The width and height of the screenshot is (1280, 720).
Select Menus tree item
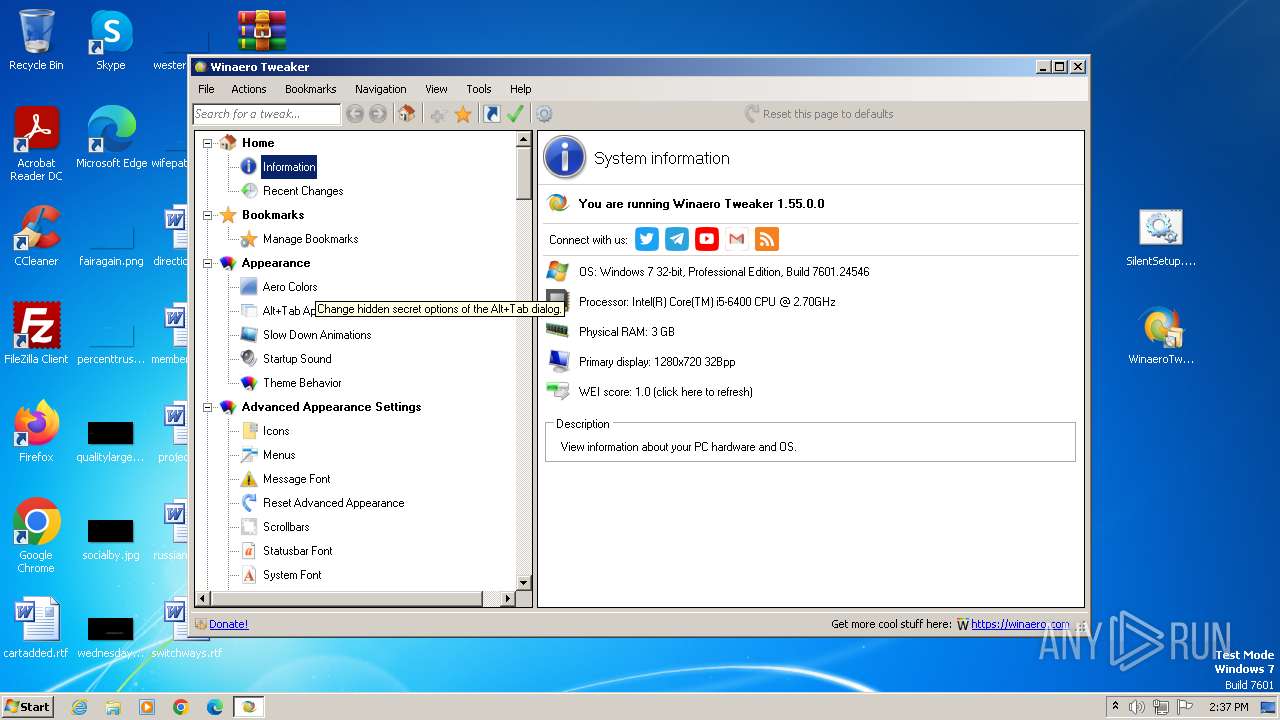coord(279,455)
